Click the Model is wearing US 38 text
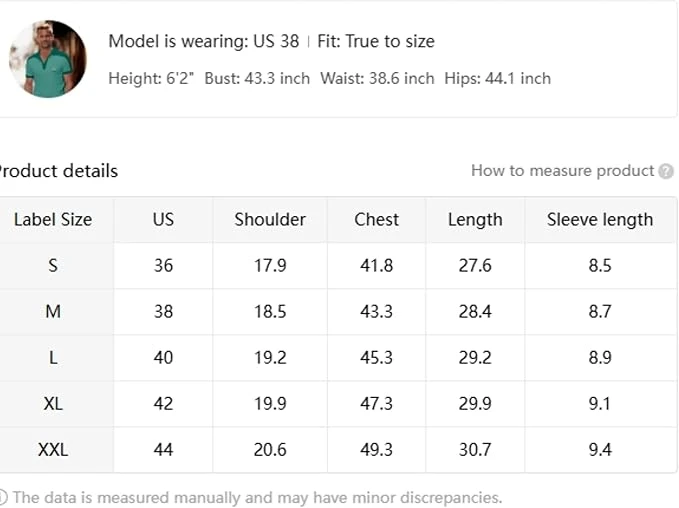Screen dimensions: 679x508 [x=204, y=42]
